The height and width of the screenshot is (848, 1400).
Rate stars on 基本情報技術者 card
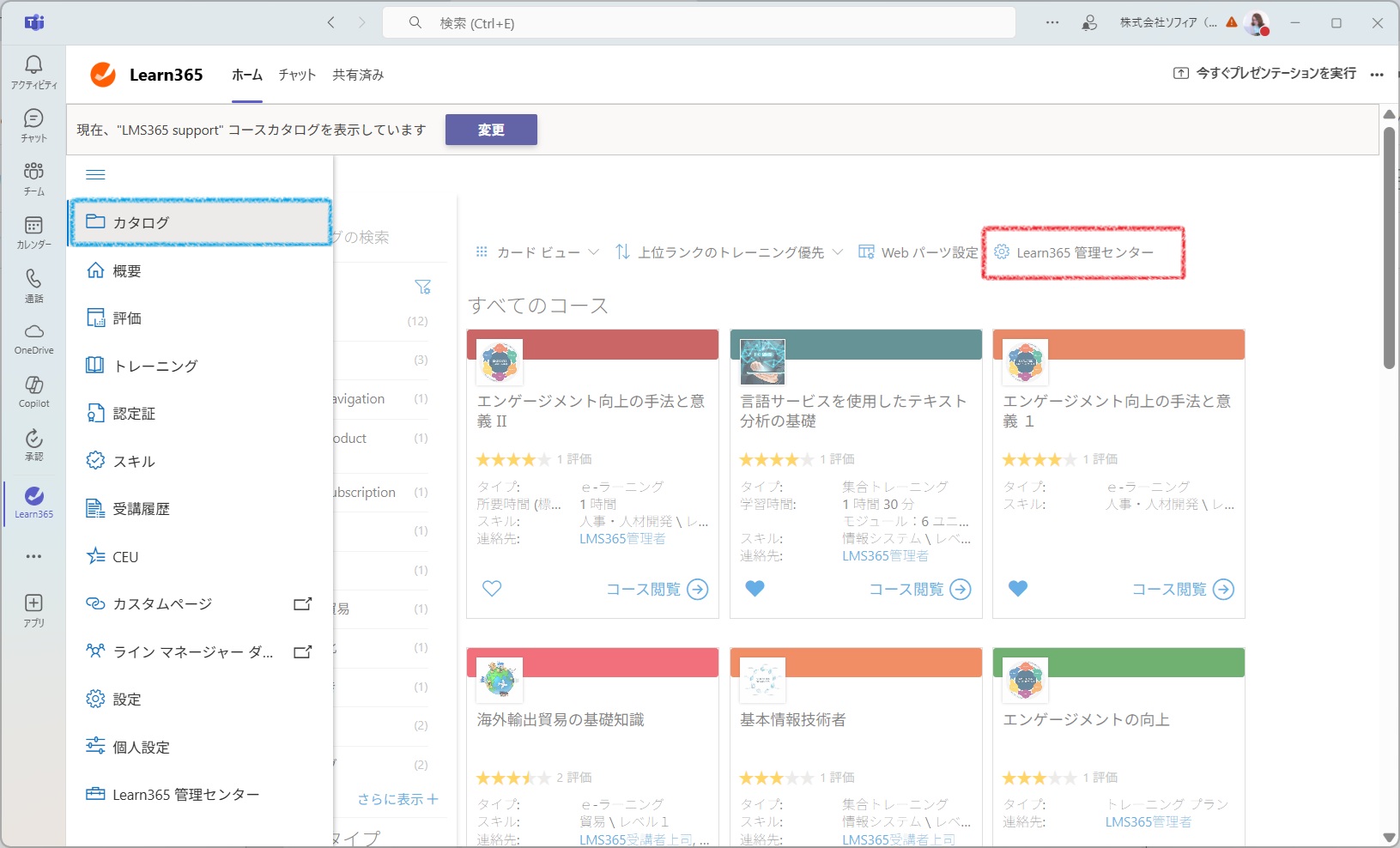[777, 778]
